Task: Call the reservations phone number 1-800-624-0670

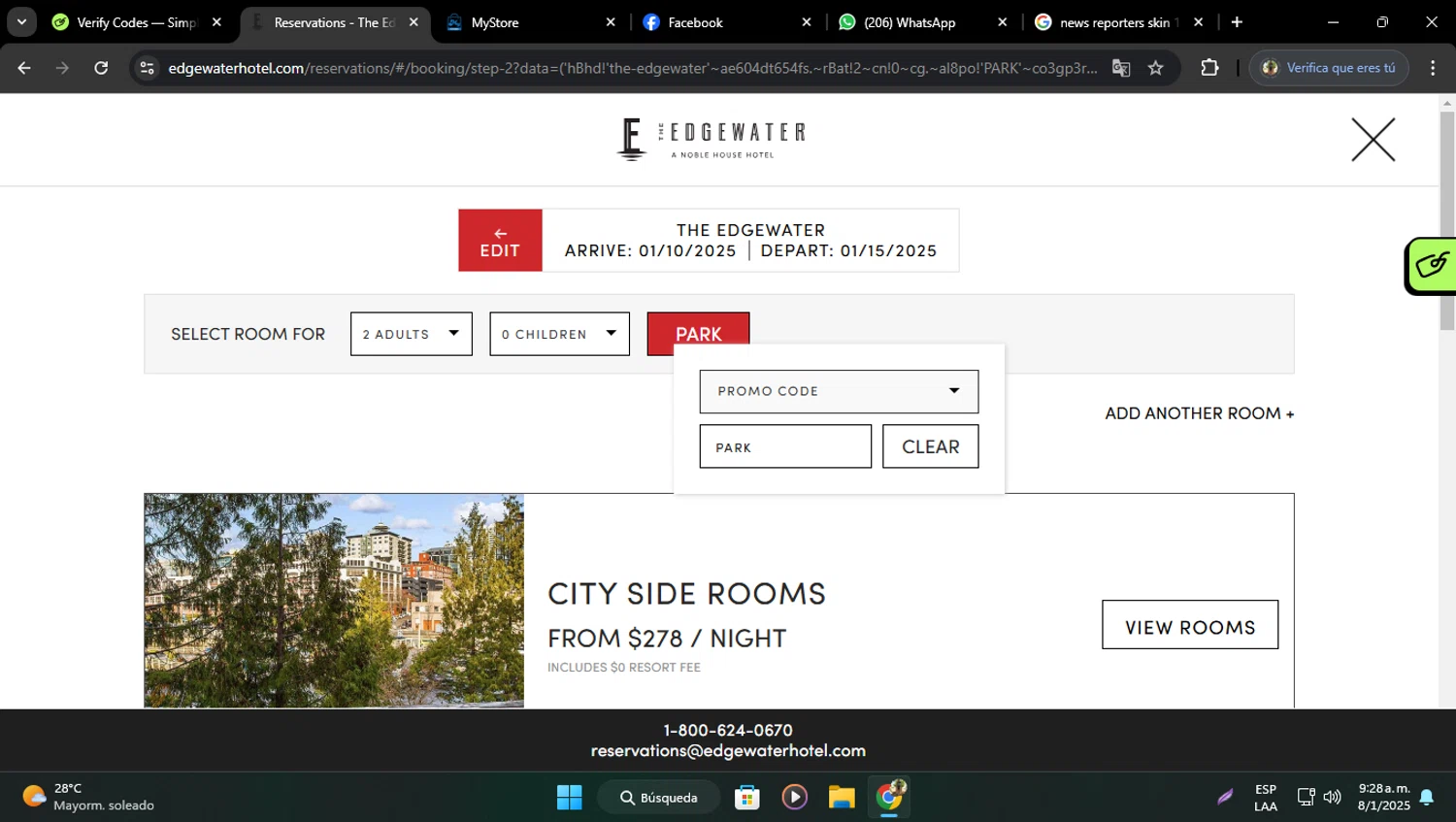Action: click(x=728, y=730)
